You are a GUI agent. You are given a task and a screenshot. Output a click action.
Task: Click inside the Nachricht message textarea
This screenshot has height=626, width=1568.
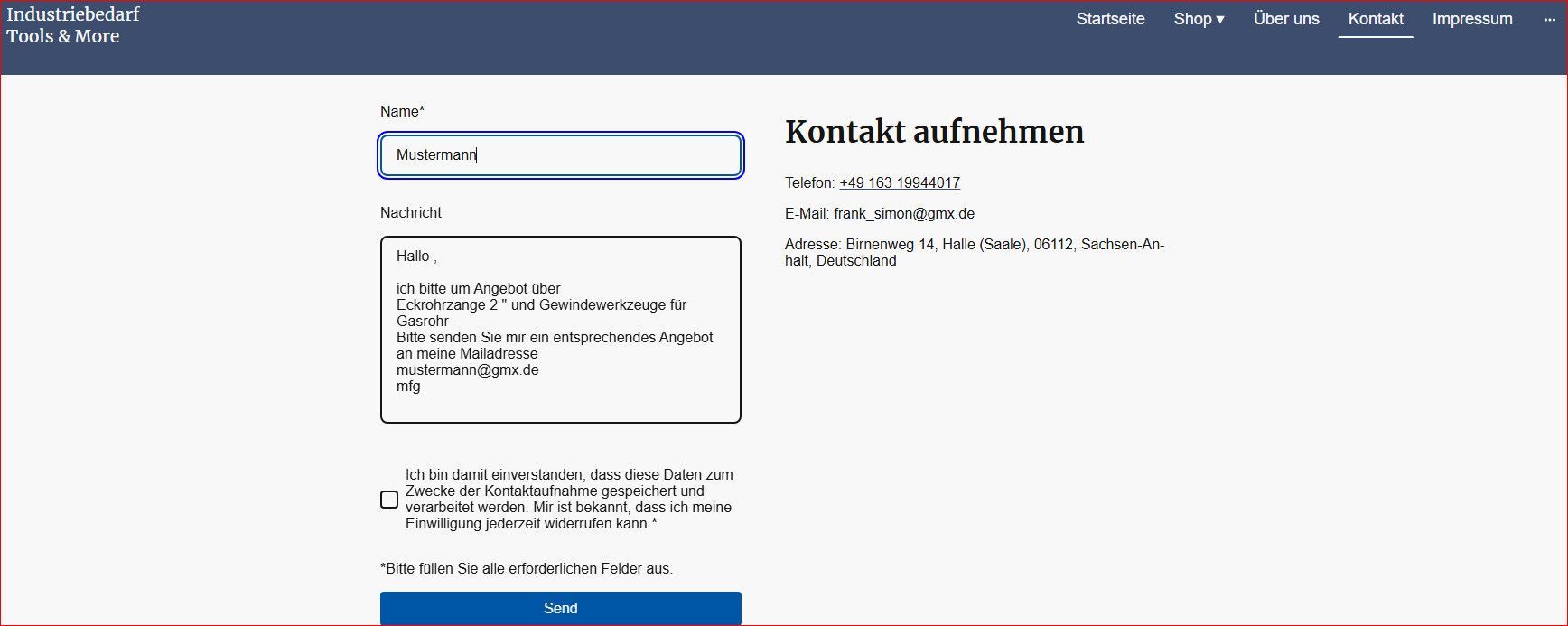point(560,330)
